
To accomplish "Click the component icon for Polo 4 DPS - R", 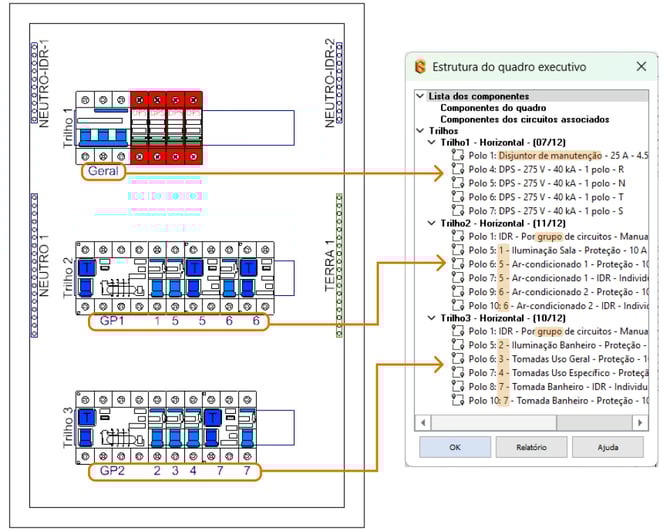I will pos(459,169).
